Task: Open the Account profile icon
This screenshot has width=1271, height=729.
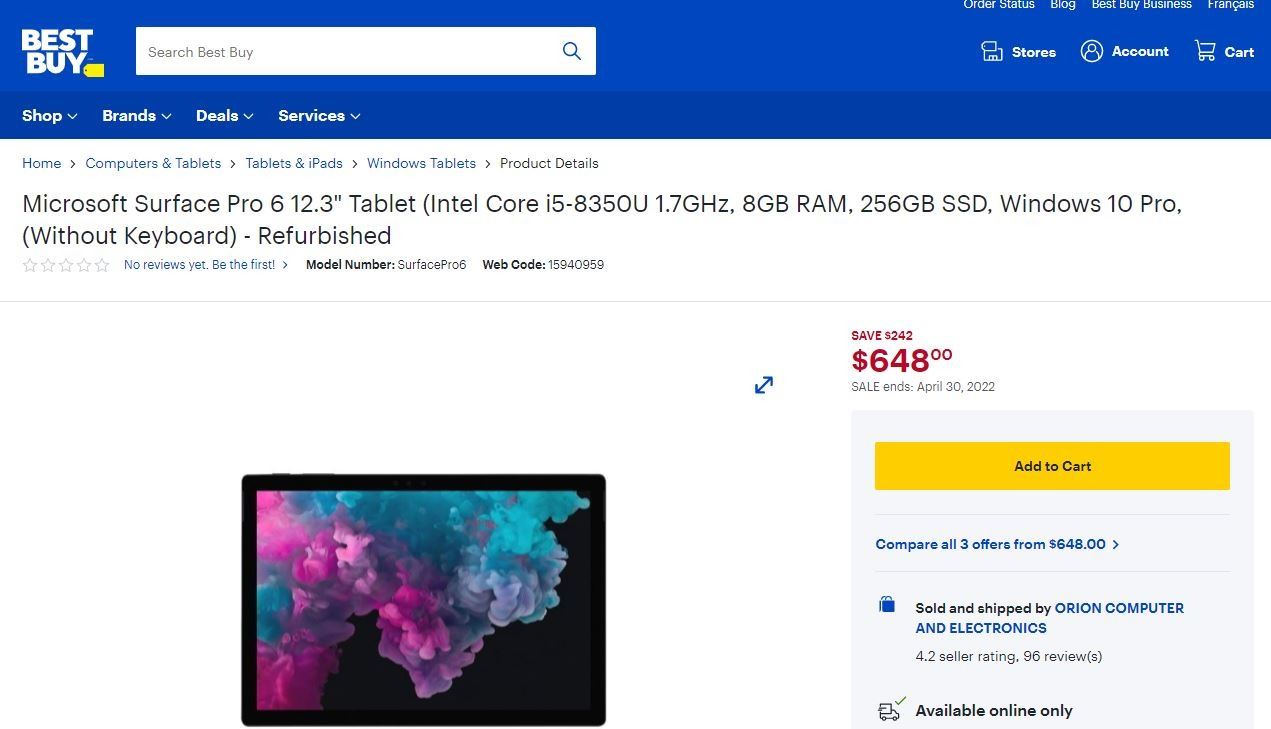Action: (1092, 51)
